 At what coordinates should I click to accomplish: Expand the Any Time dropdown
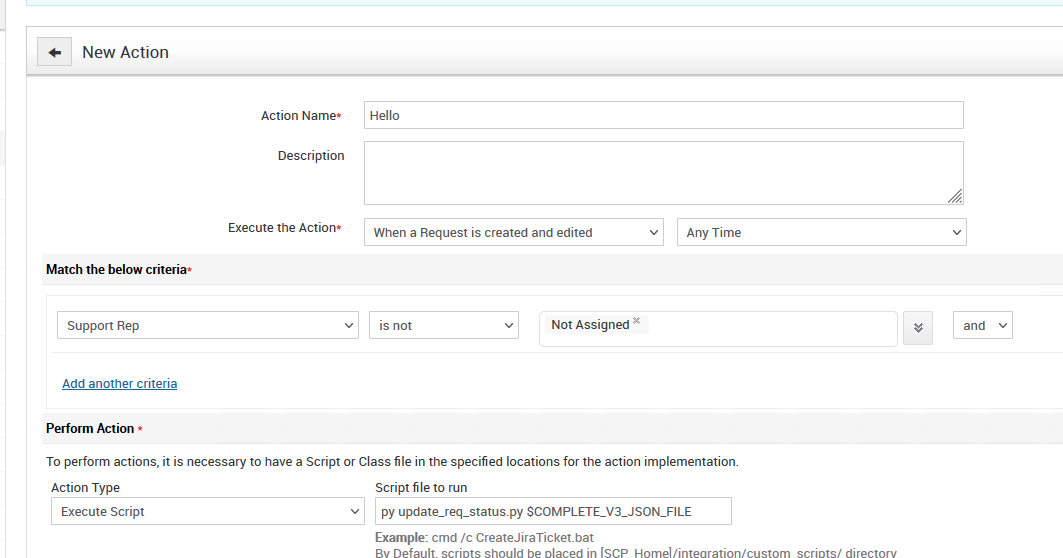[x=821, y=232]
